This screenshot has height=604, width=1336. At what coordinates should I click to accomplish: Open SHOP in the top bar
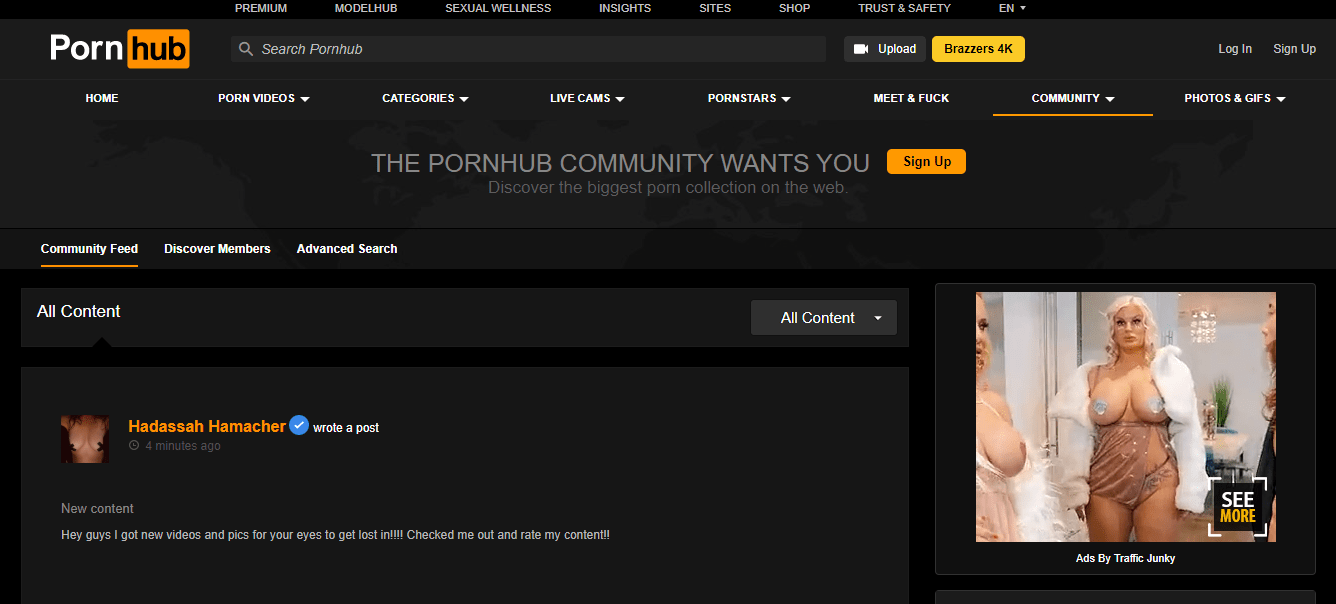point(794,8)
